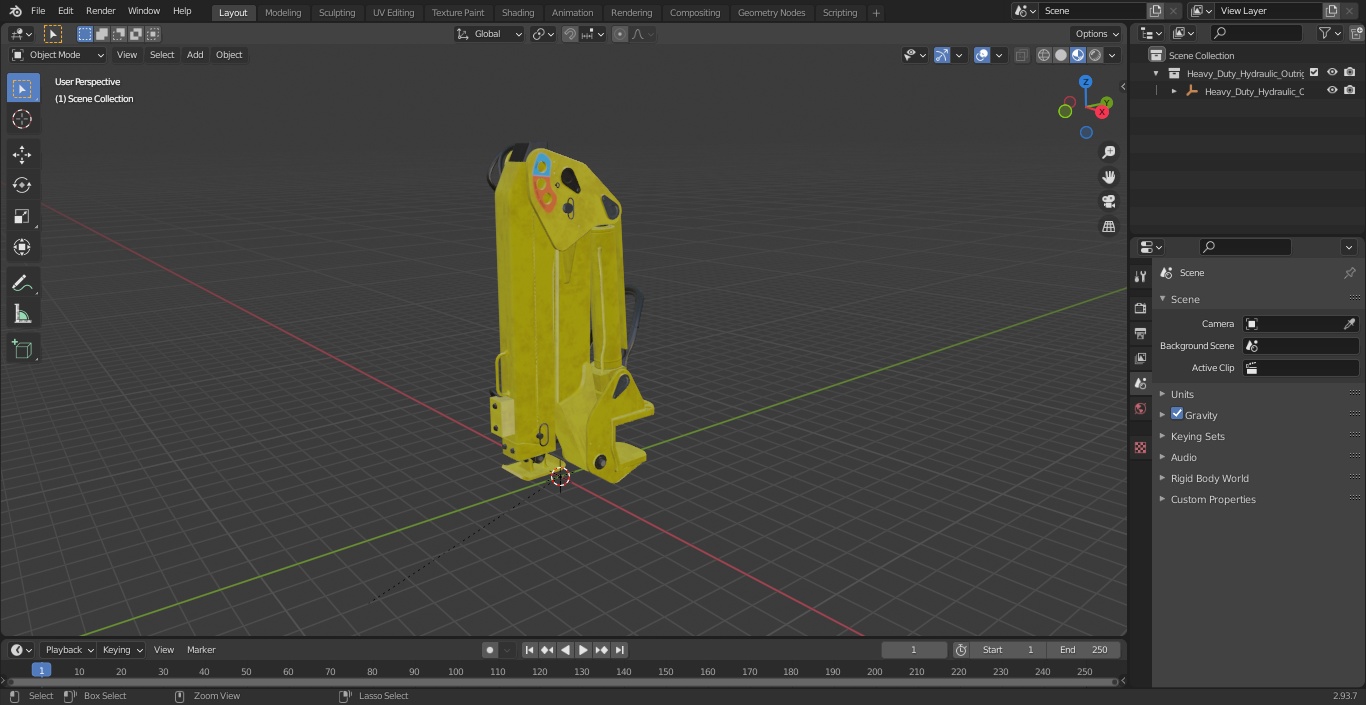Open the Keying popover in timeline
Image resolution: width=1366 pixels, height=705 pixels.
point(122,650)
